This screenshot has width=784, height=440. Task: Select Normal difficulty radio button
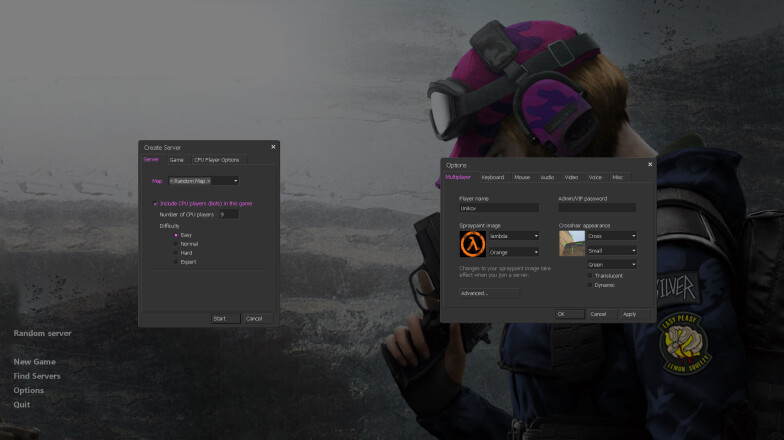176,244
